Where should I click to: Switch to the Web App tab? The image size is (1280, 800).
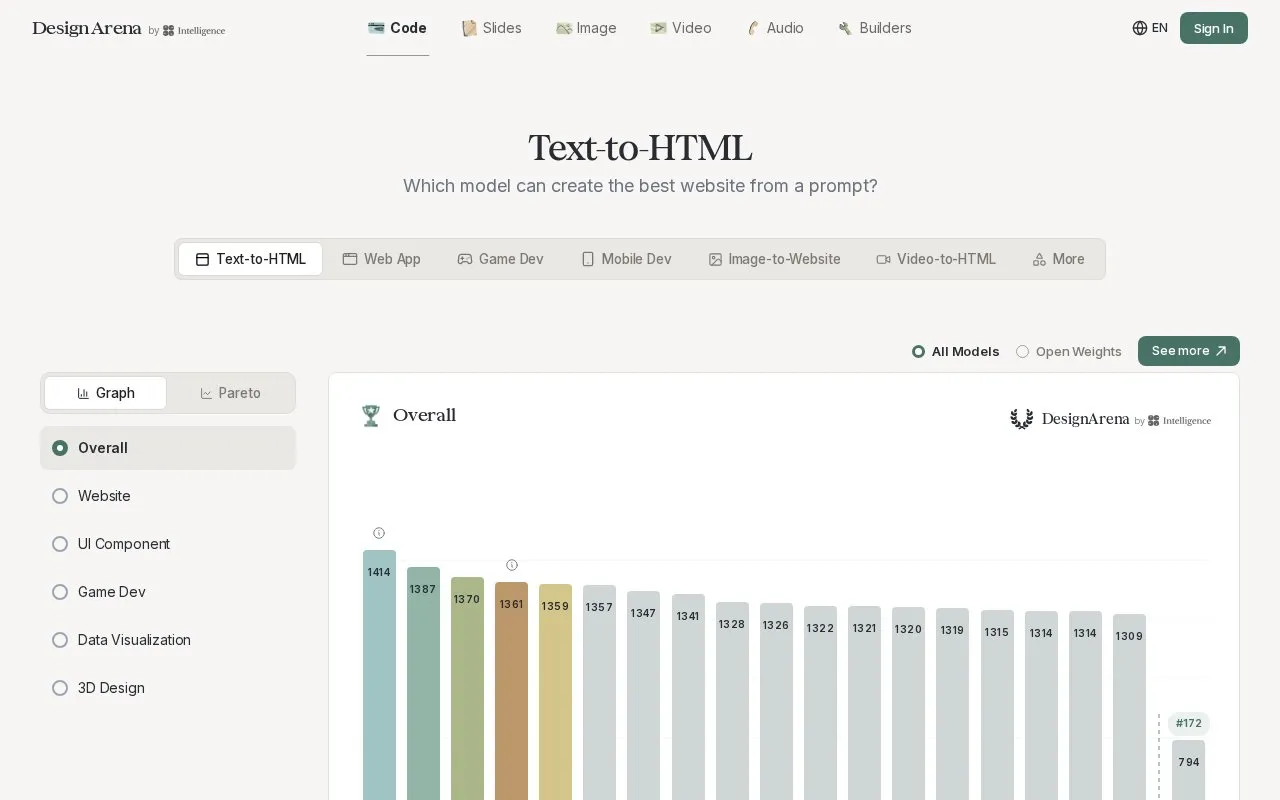pos(381,259)
